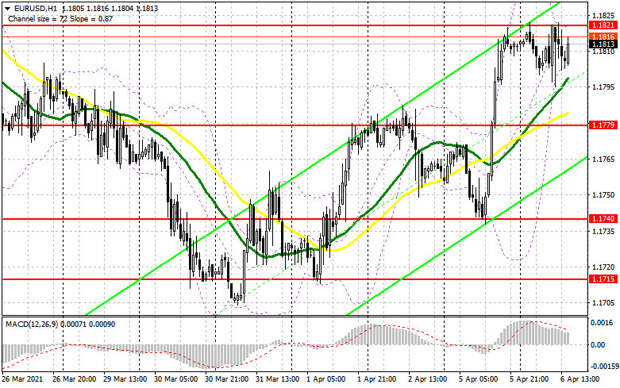Click the '26 Mar 2021' time axis label
This screenshot has width=620, height=388.
coord(22,379)
